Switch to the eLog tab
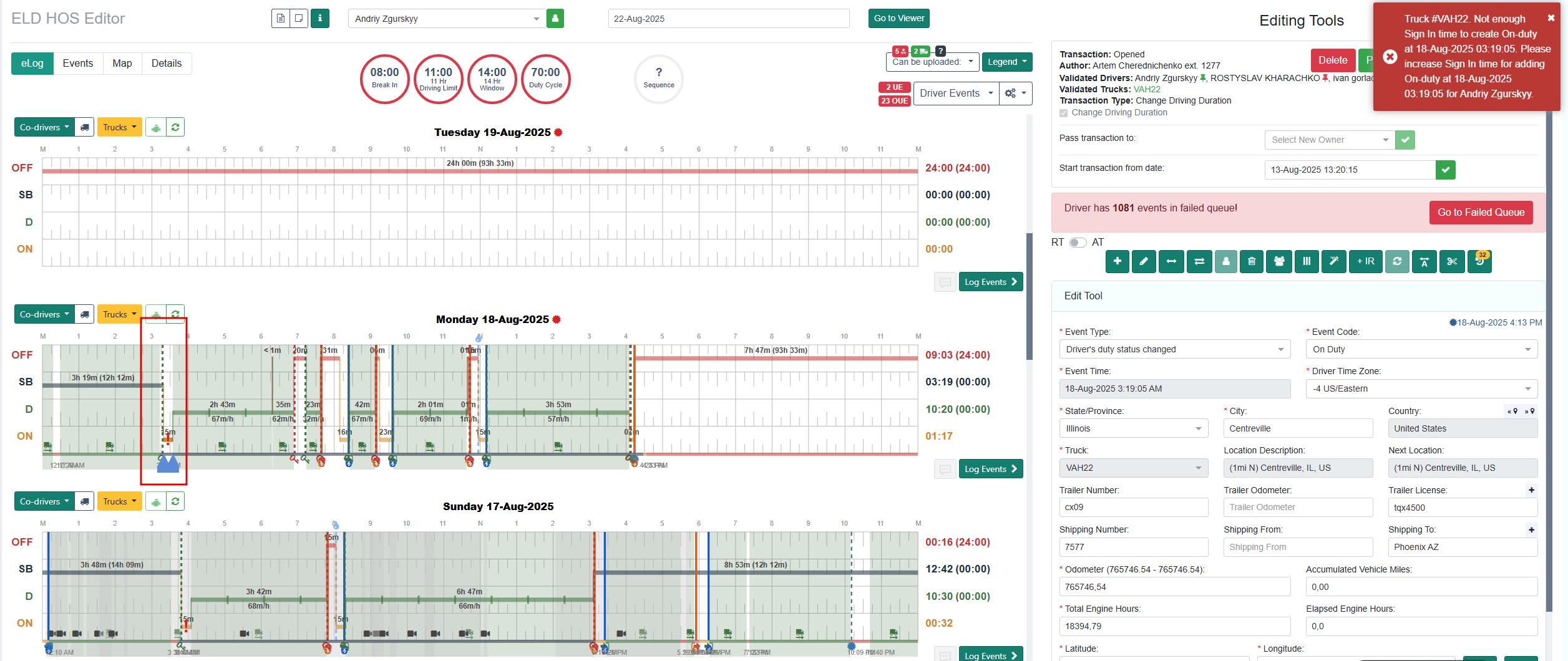The width and height of the screenshot is (1568, 661). click(x=32, y=64)
